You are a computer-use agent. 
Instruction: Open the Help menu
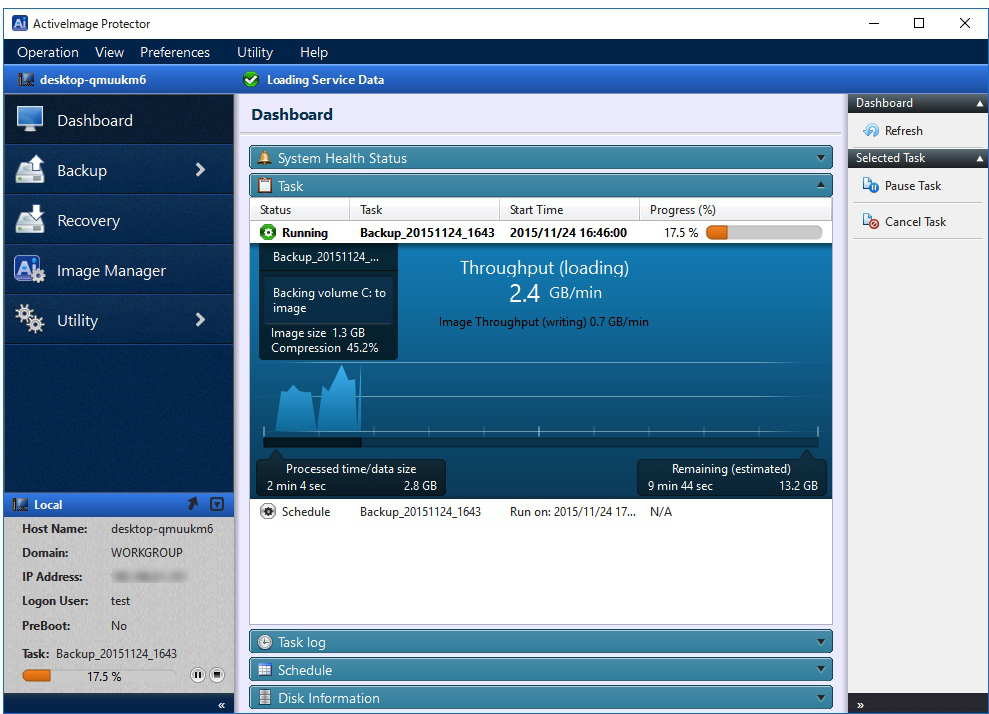(313, 52)
